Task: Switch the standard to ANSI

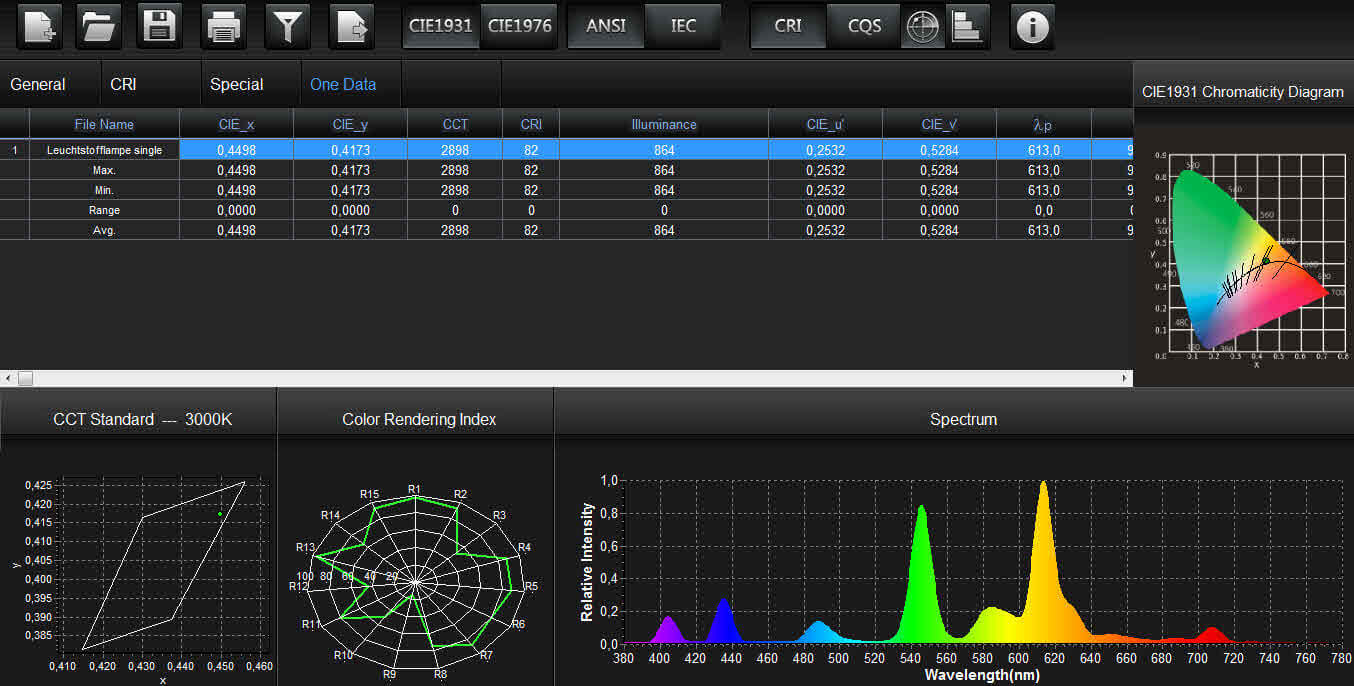Action: 606,27
